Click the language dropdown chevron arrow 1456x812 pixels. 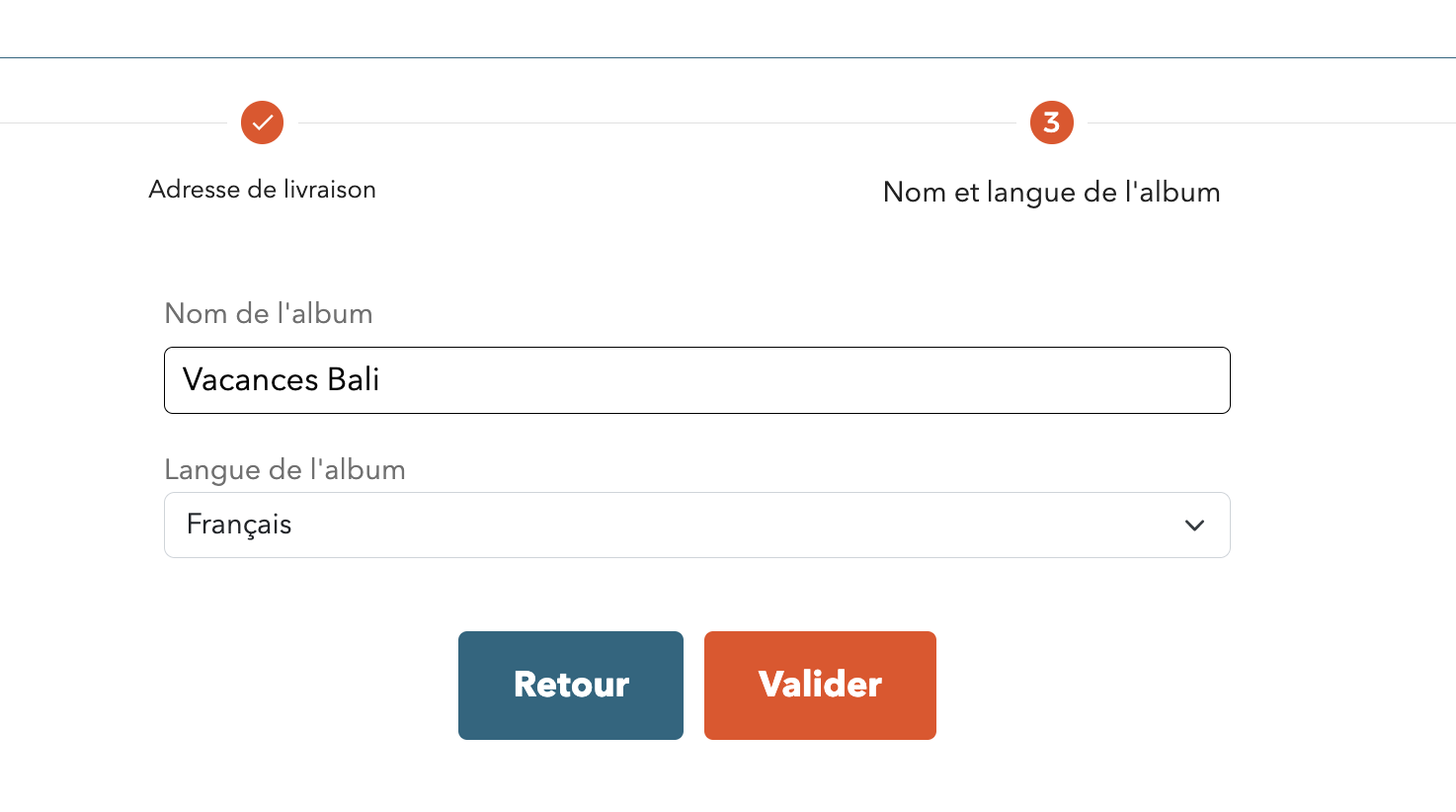pyautogui.click(x=1194, y=526)
